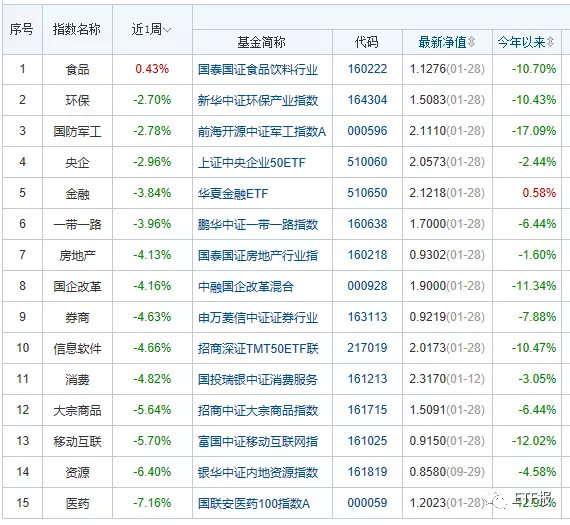Open fund 国联安医药100指数A
This screenshot has width=570, height=525.
254,503
